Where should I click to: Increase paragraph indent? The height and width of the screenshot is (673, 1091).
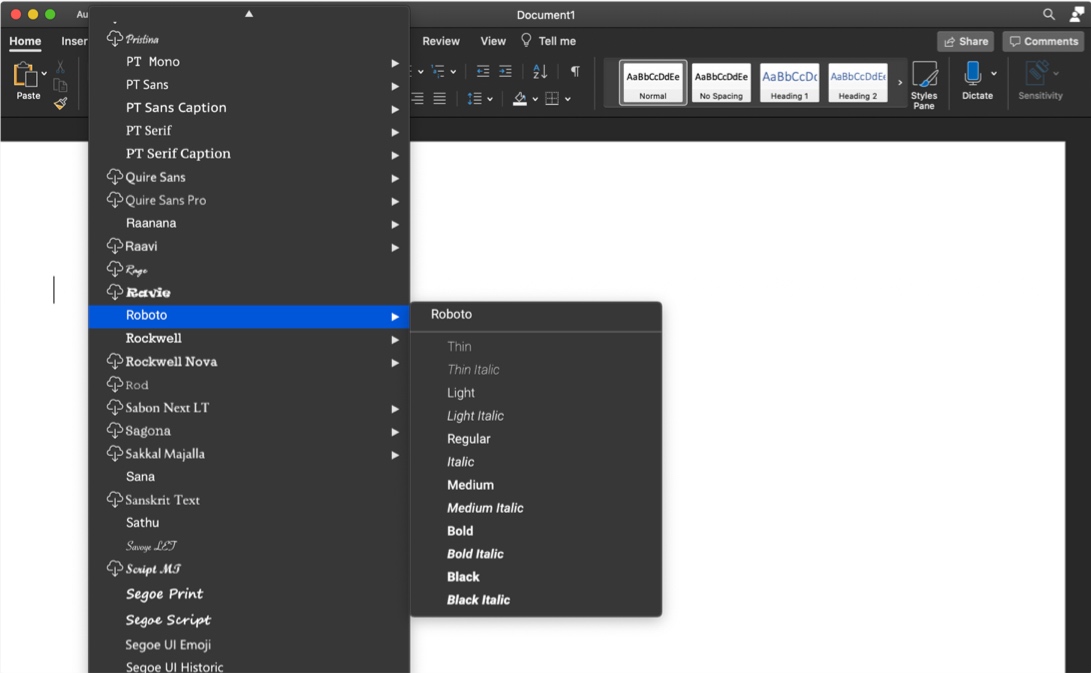click(506, 71)
